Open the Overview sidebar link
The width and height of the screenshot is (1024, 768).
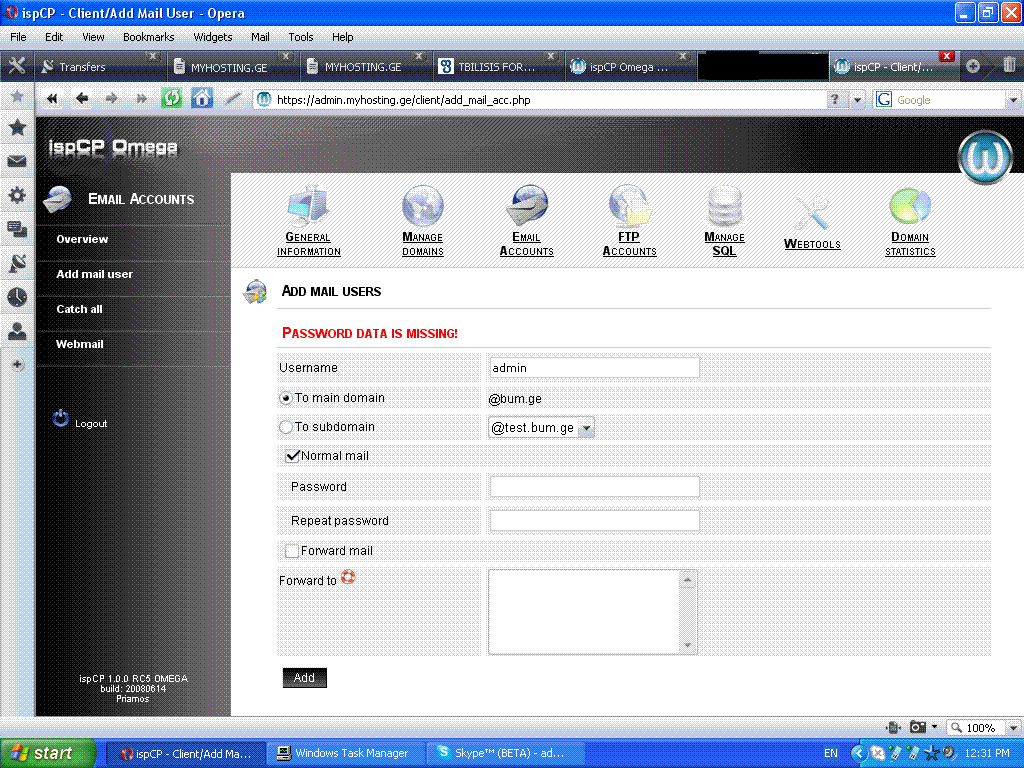82,239
